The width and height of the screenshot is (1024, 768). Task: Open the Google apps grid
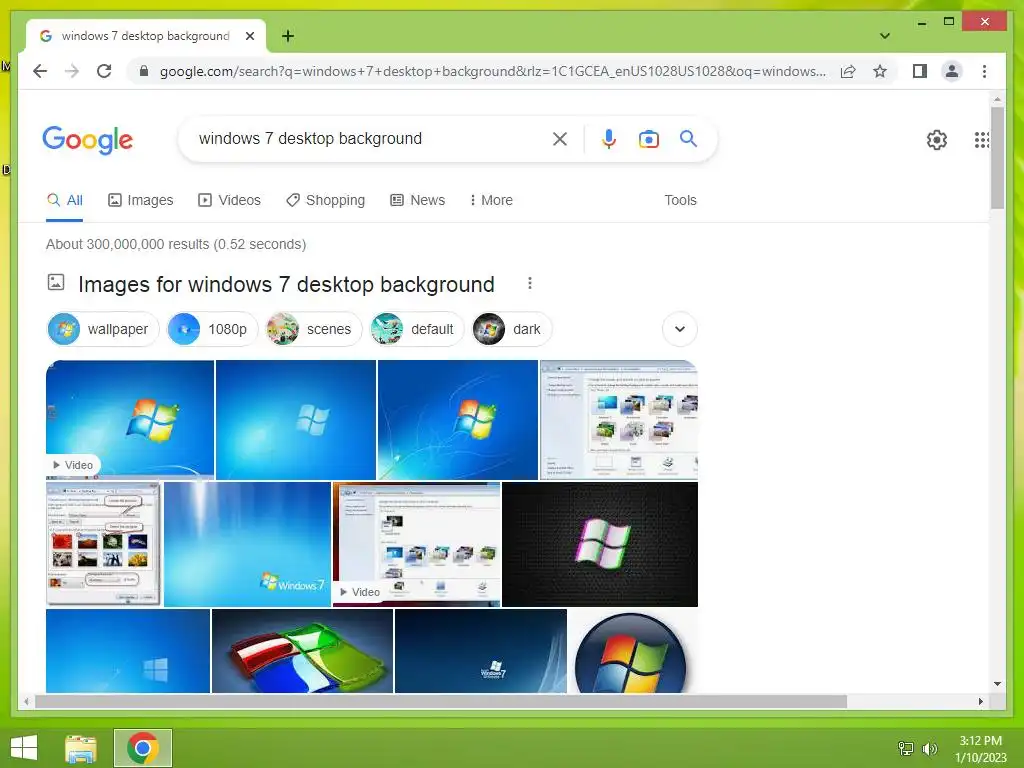tap(982, 139)
